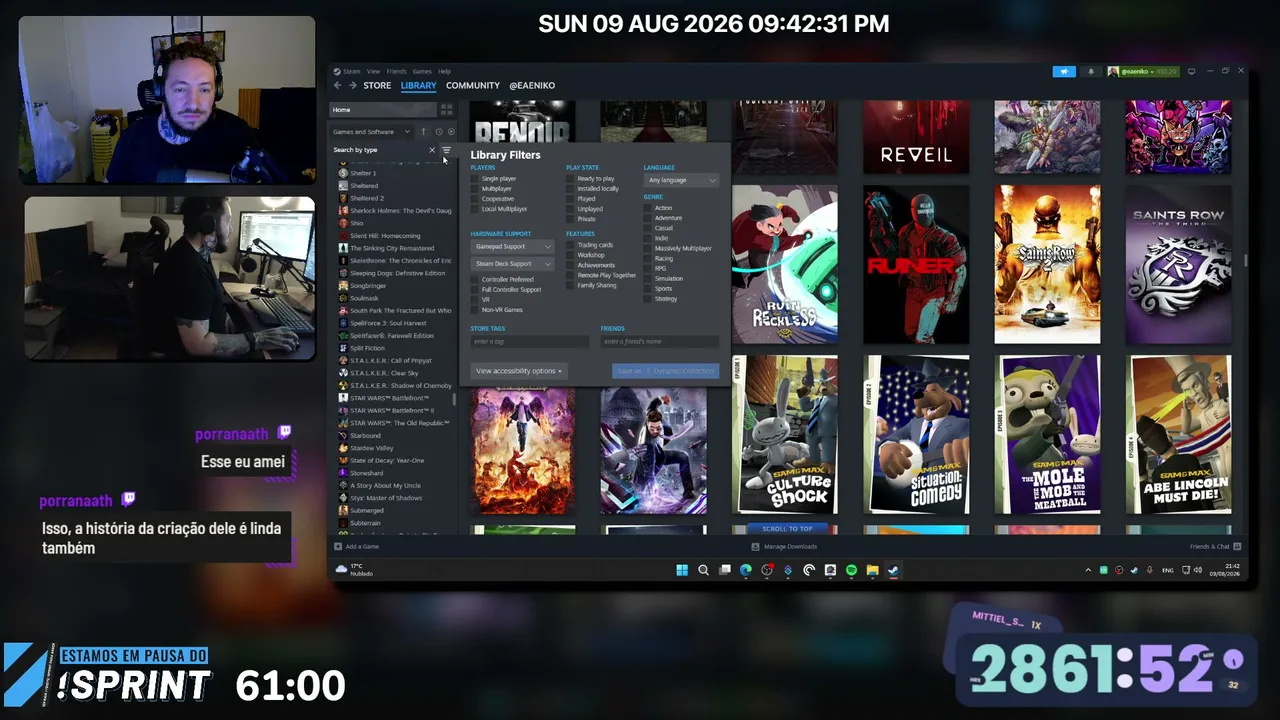Image resolution: width=1280 pixels, height=720 pixels.
Task: Click the Friends name input field
Action: [660, 342]
